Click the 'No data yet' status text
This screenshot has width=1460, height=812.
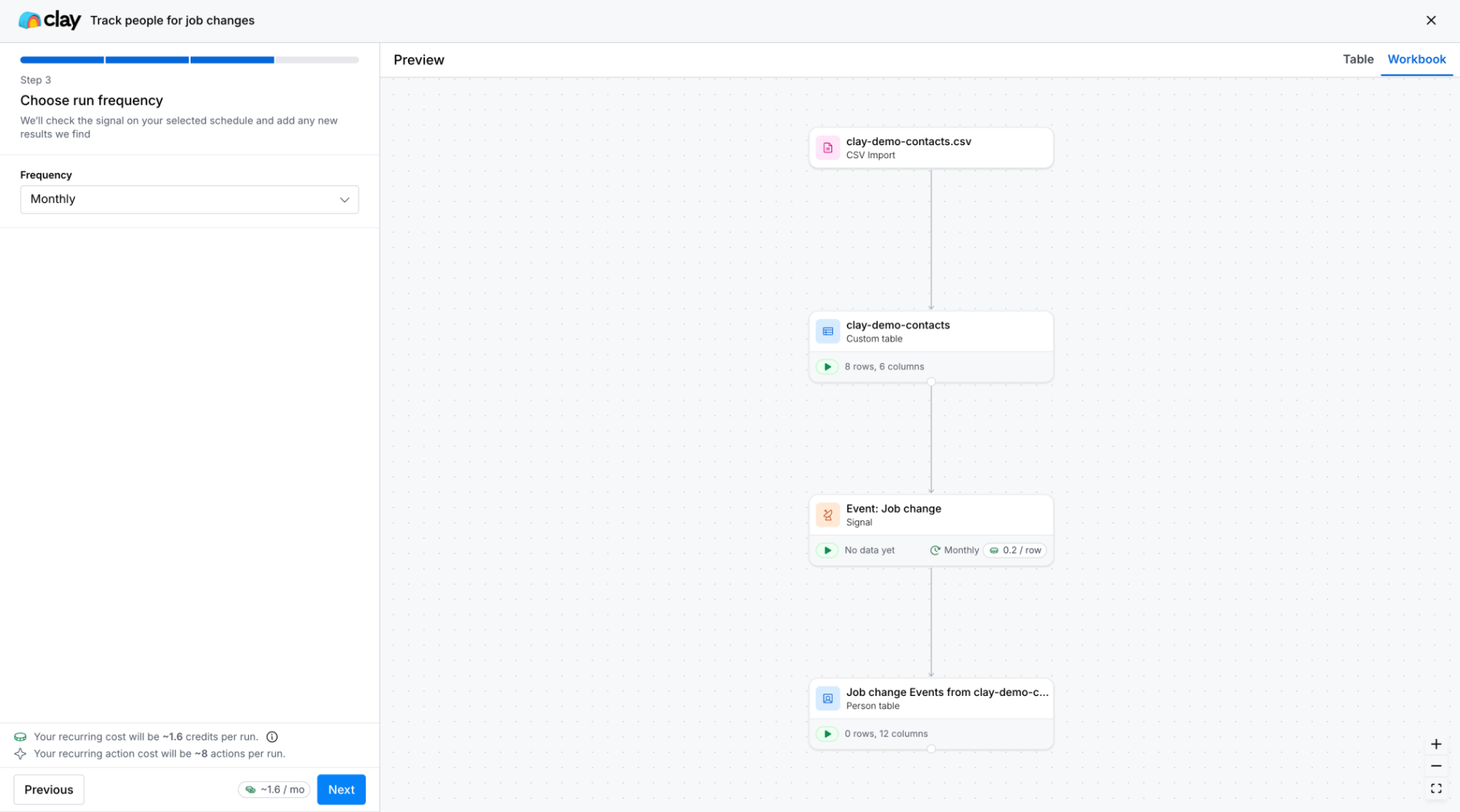click(869, 550)
